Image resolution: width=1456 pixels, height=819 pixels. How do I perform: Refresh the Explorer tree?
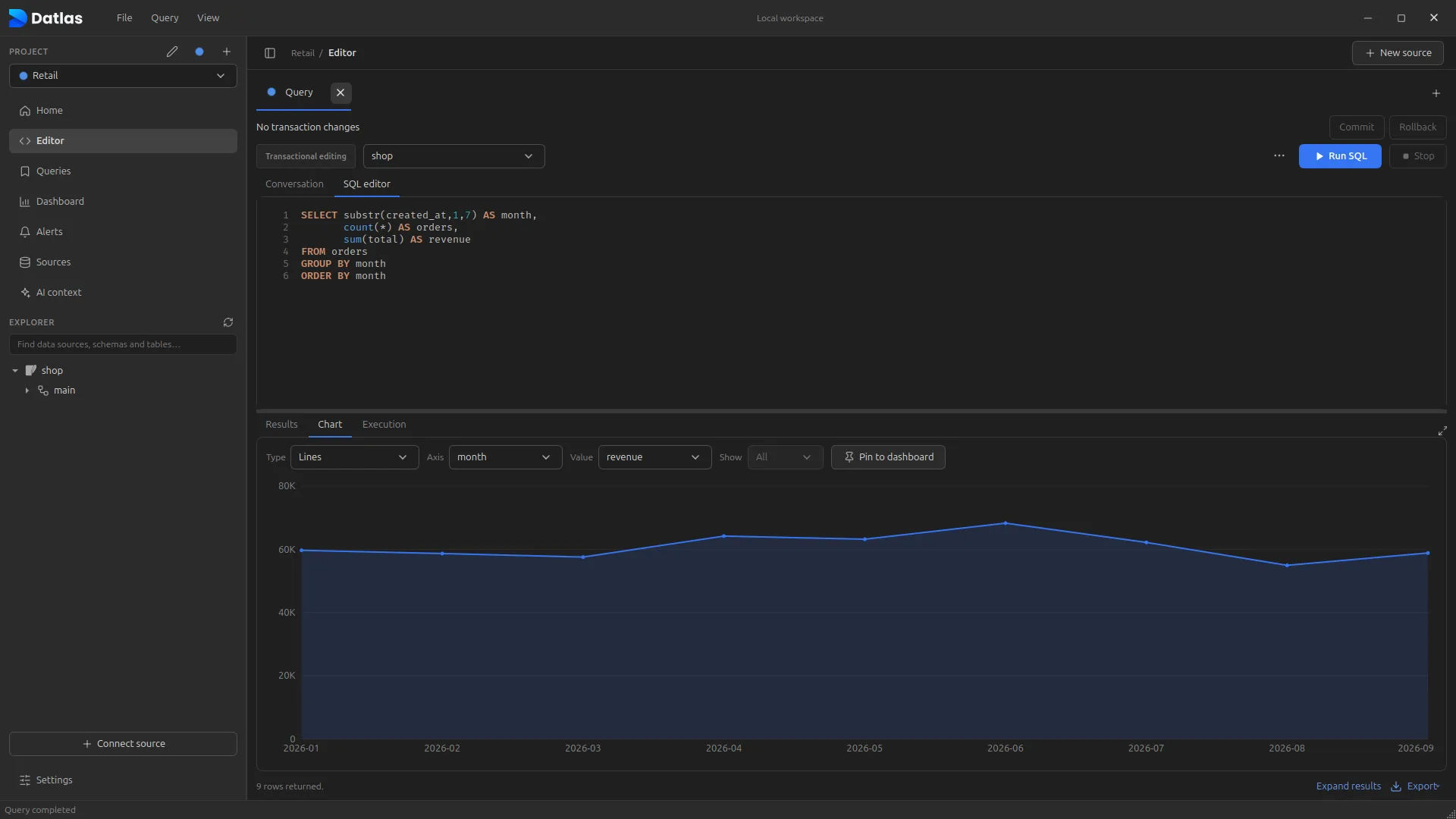click(228, 322)
